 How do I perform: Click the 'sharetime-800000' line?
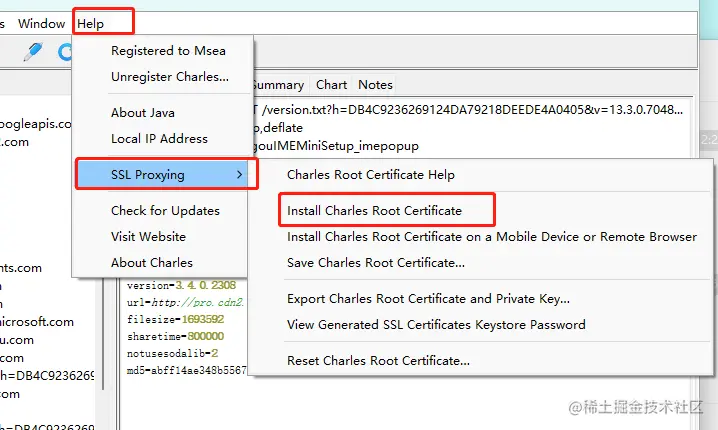(176, 336)
